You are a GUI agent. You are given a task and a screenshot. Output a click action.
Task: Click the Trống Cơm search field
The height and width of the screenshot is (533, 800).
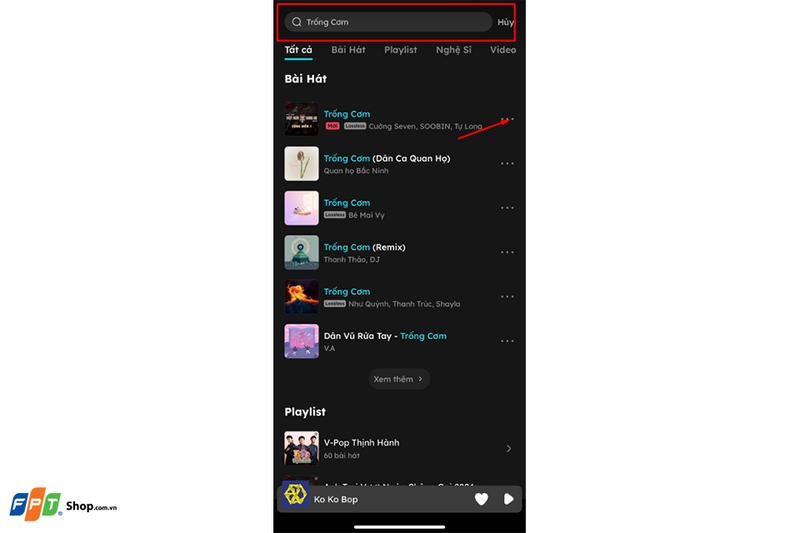click(388, 22)
